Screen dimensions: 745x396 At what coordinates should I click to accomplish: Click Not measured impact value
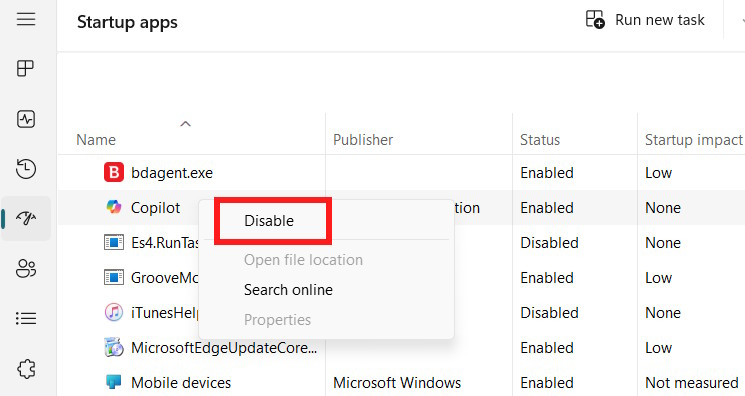click(x=692, y=383)
